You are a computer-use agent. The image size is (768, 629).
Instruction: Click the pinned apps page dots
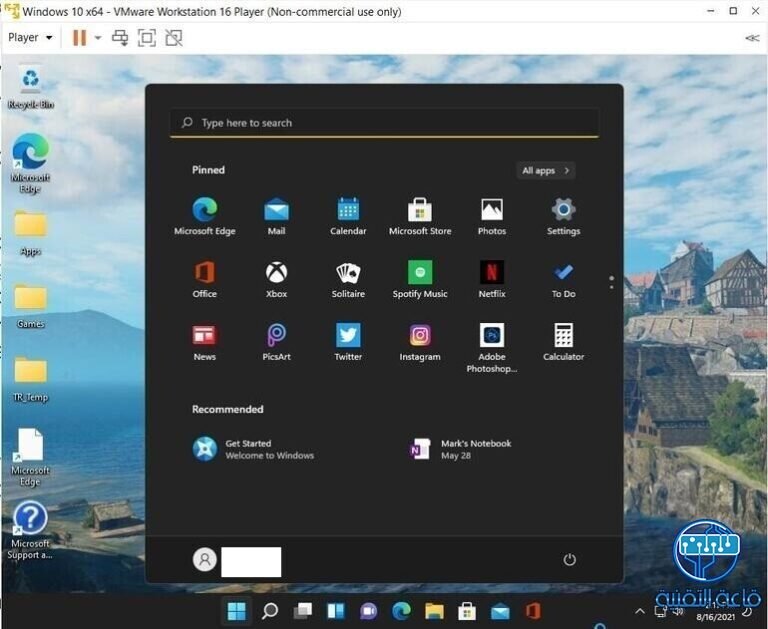pos(611,282)
